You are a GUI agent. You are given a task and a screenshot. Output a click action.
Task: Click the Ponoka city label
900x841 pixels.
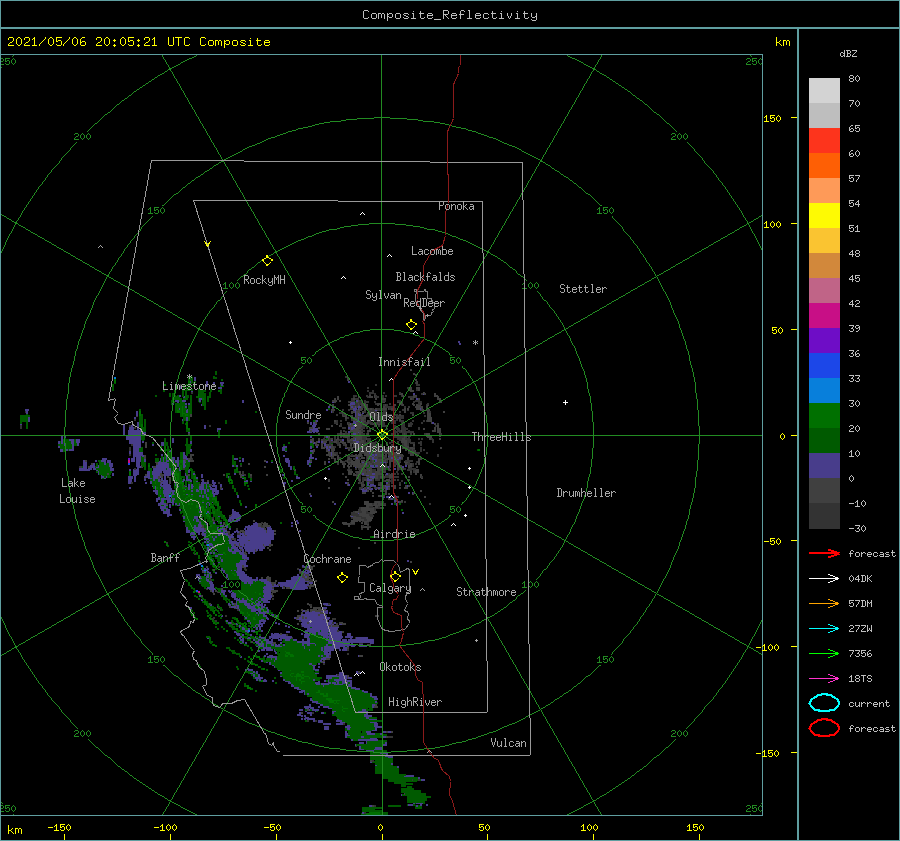pos(456,206)
